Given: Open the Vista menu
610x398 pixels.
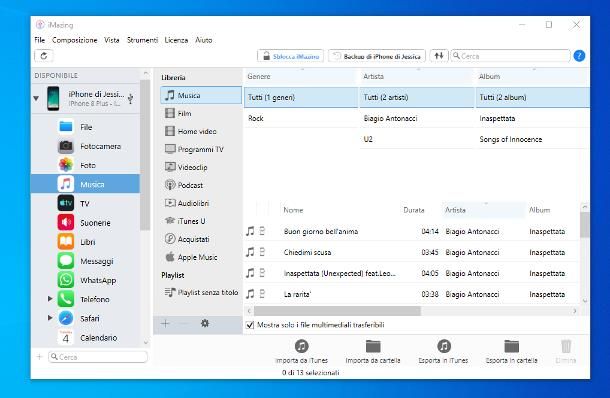Looking at the screenshot, I should (112, 40).
